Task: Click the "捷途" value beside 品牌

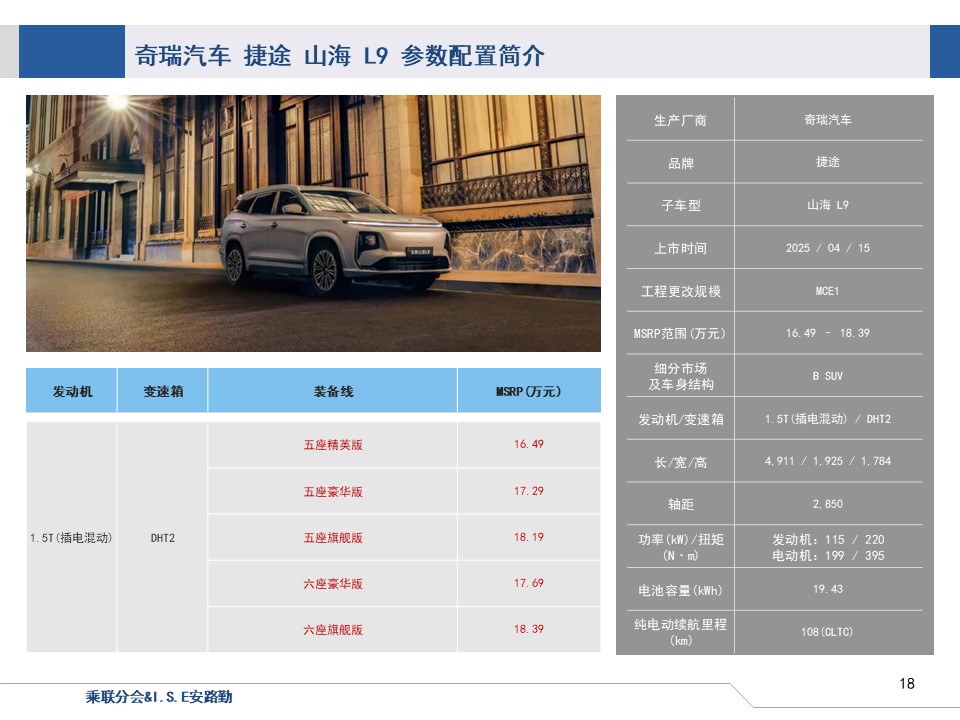Action: click(828, 162)
